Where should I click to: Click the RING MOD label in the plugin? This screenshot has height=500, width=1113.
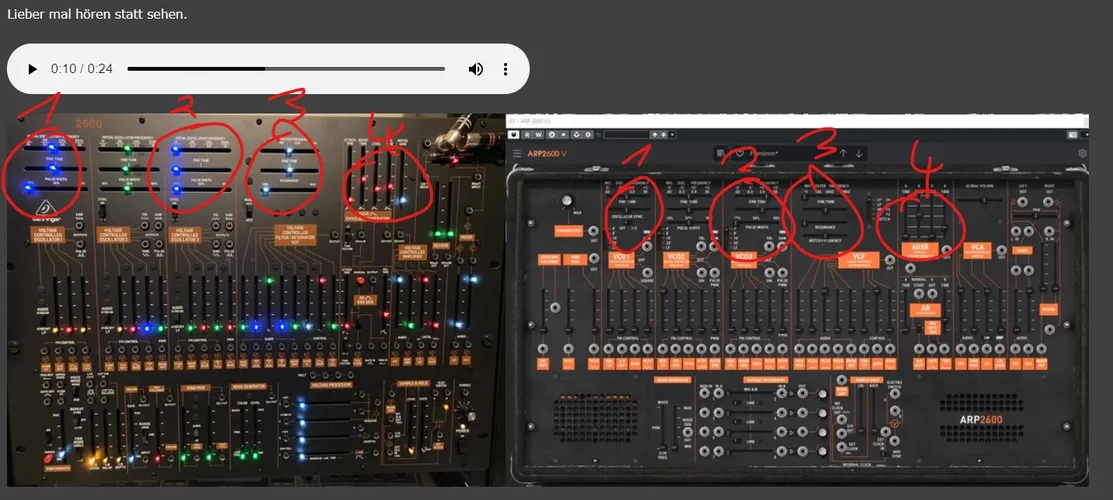click(x=575, y=259)
